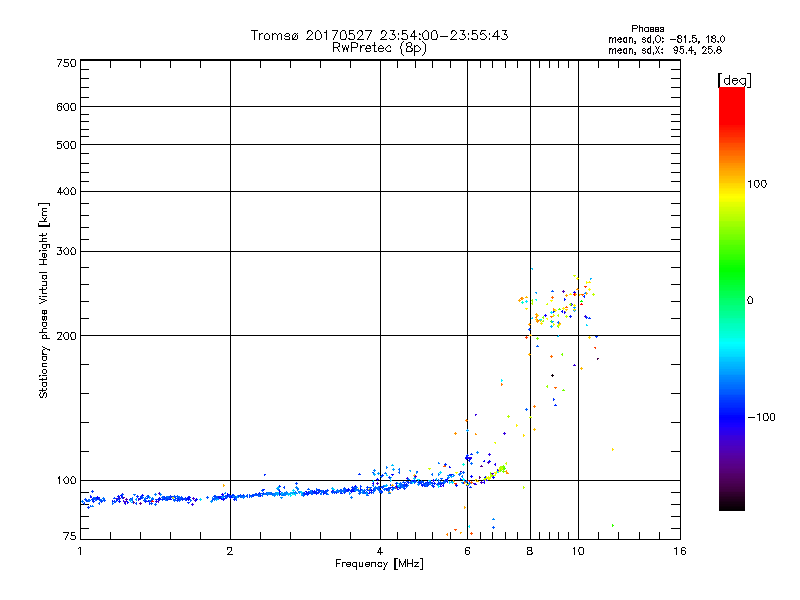Click the 'RwPretec (8p)' subtitle

pyautogui.click(x=379, y=48)
